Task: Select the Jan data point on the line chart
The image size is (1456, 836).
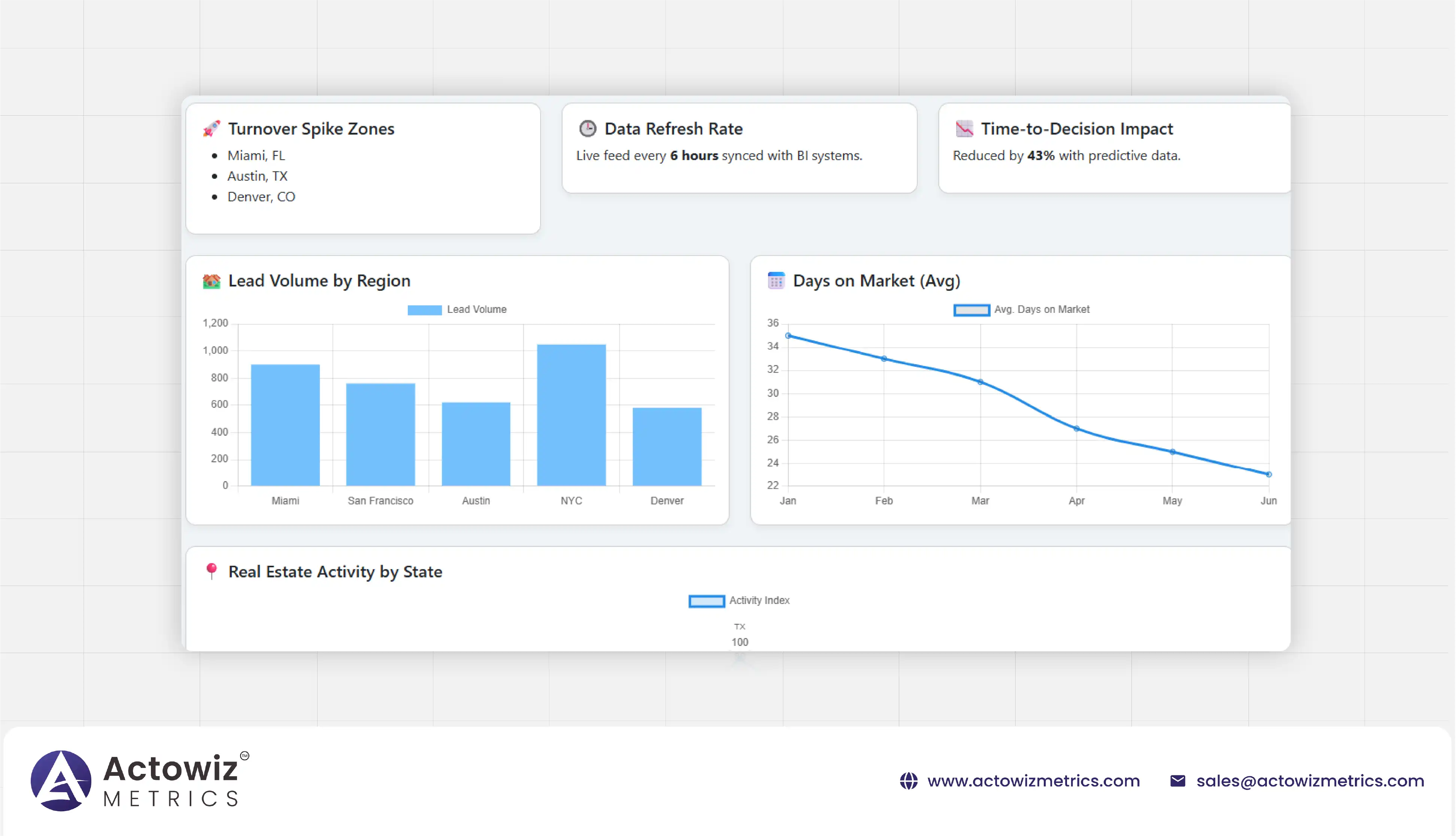Action: (788, 336)
